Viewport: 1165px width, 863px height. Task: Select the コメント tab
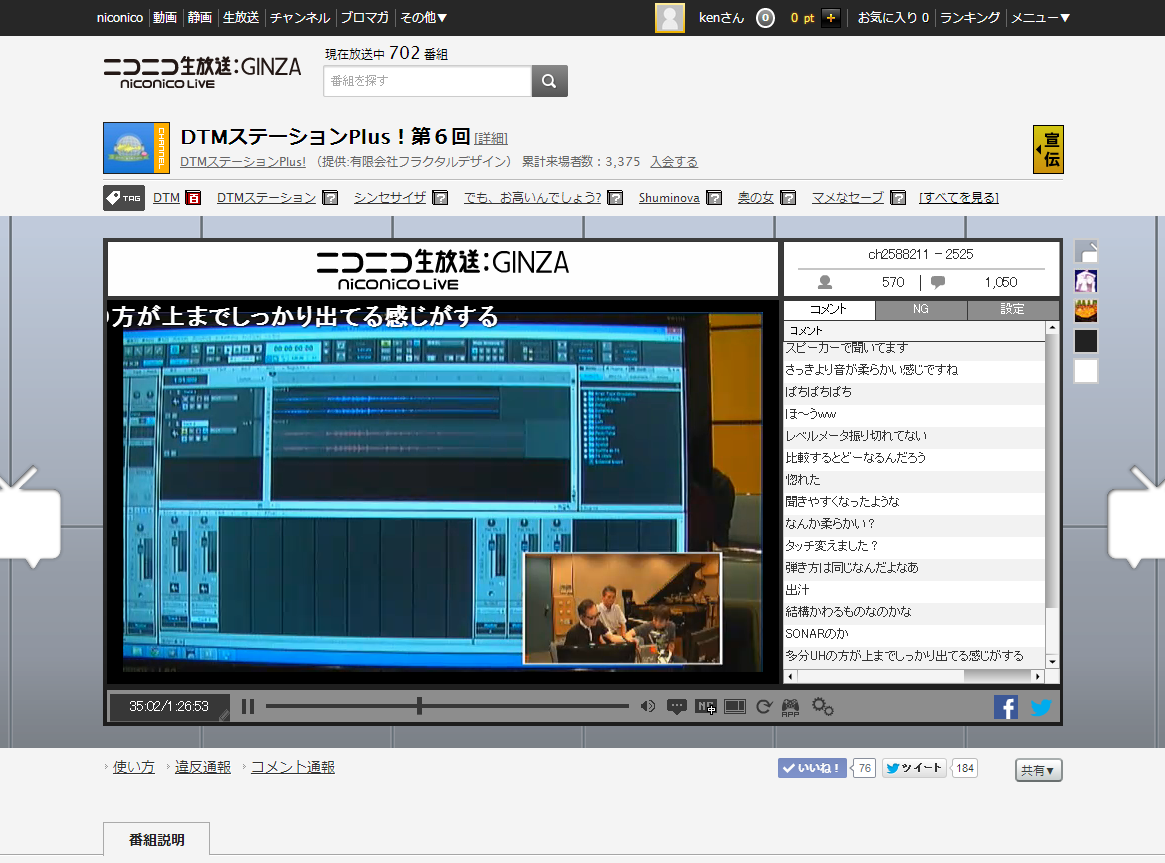point(829,309)
